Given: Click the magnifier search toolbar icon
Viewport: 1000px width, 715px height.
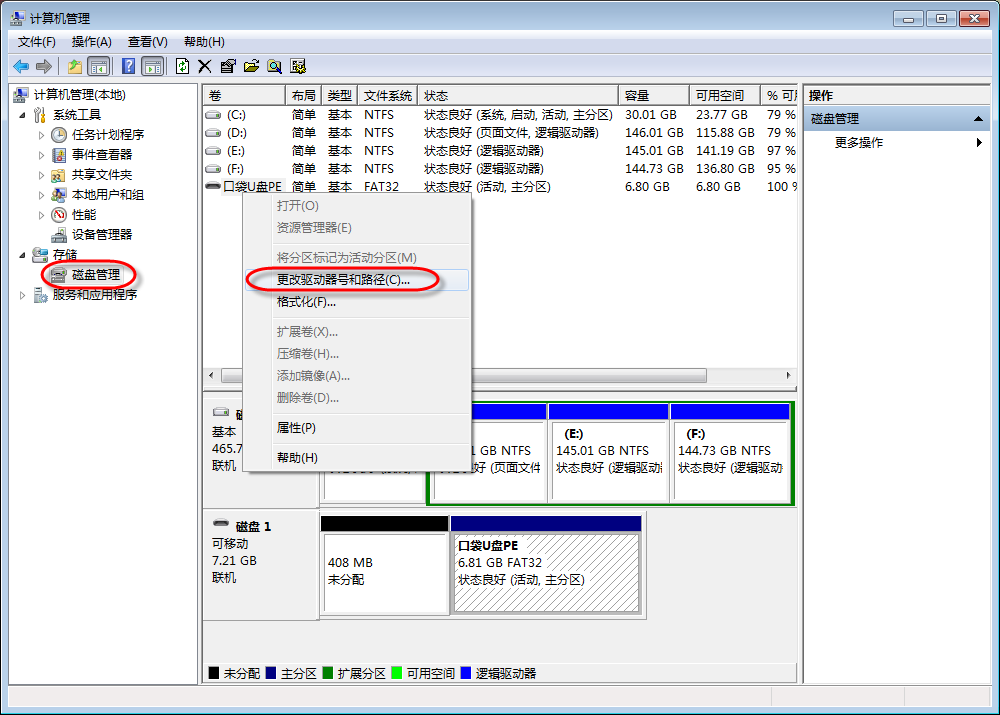Looking at the screenshot, I should 275,66.
